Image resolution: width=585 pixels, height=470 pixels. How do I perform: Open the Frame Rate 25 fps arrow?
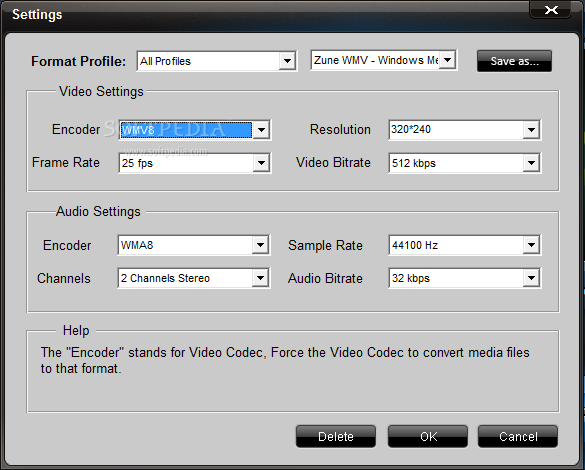261,163
